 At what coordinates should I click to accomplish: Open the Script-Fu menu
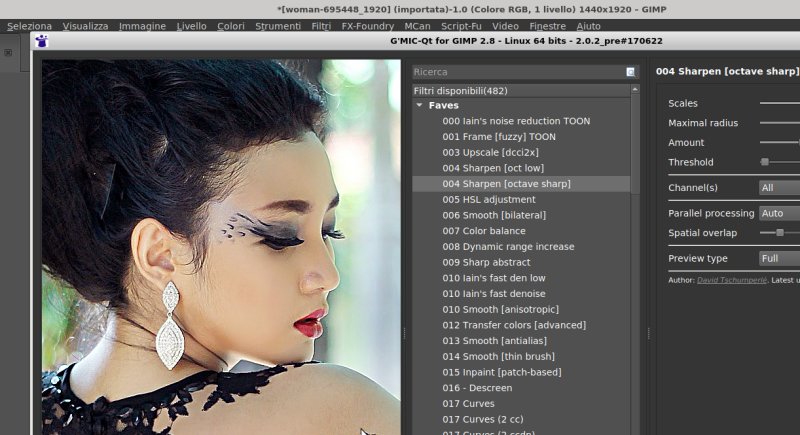(x=461, y=26)
